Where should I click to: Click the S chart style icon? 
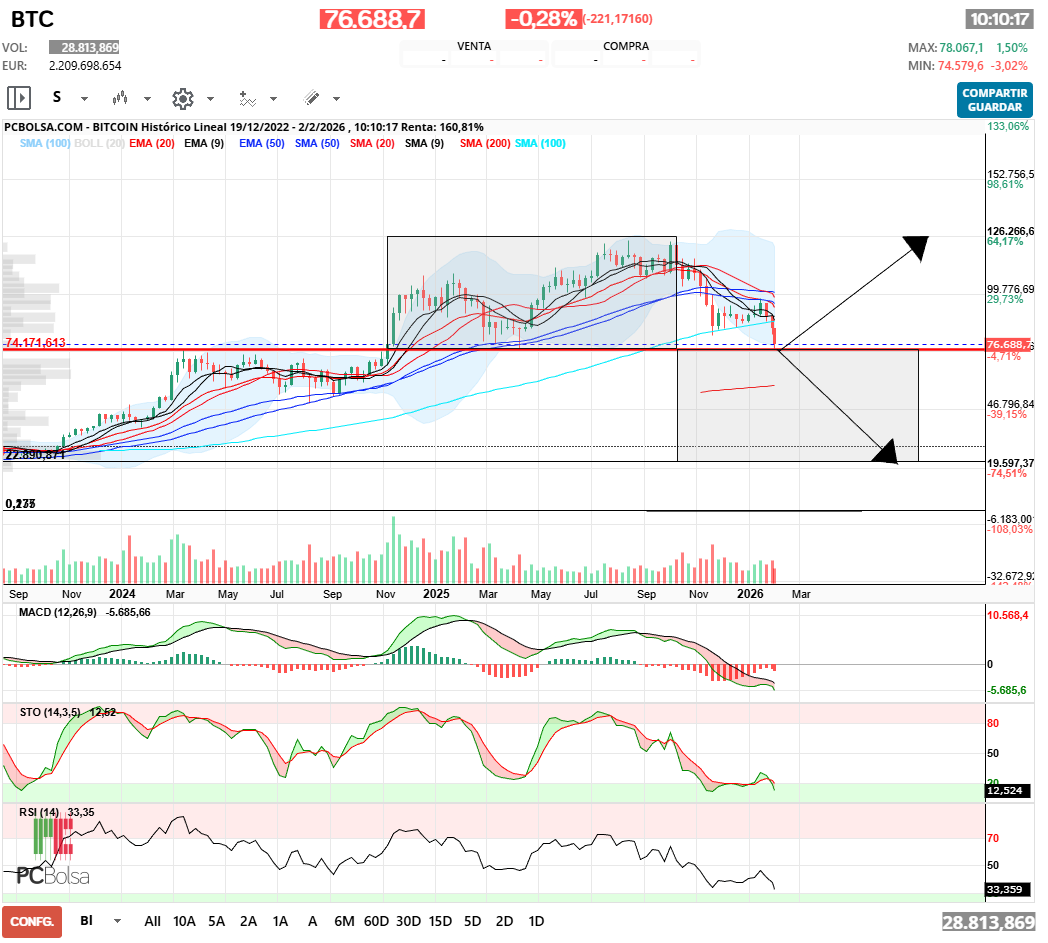click(x=57, y=98)
